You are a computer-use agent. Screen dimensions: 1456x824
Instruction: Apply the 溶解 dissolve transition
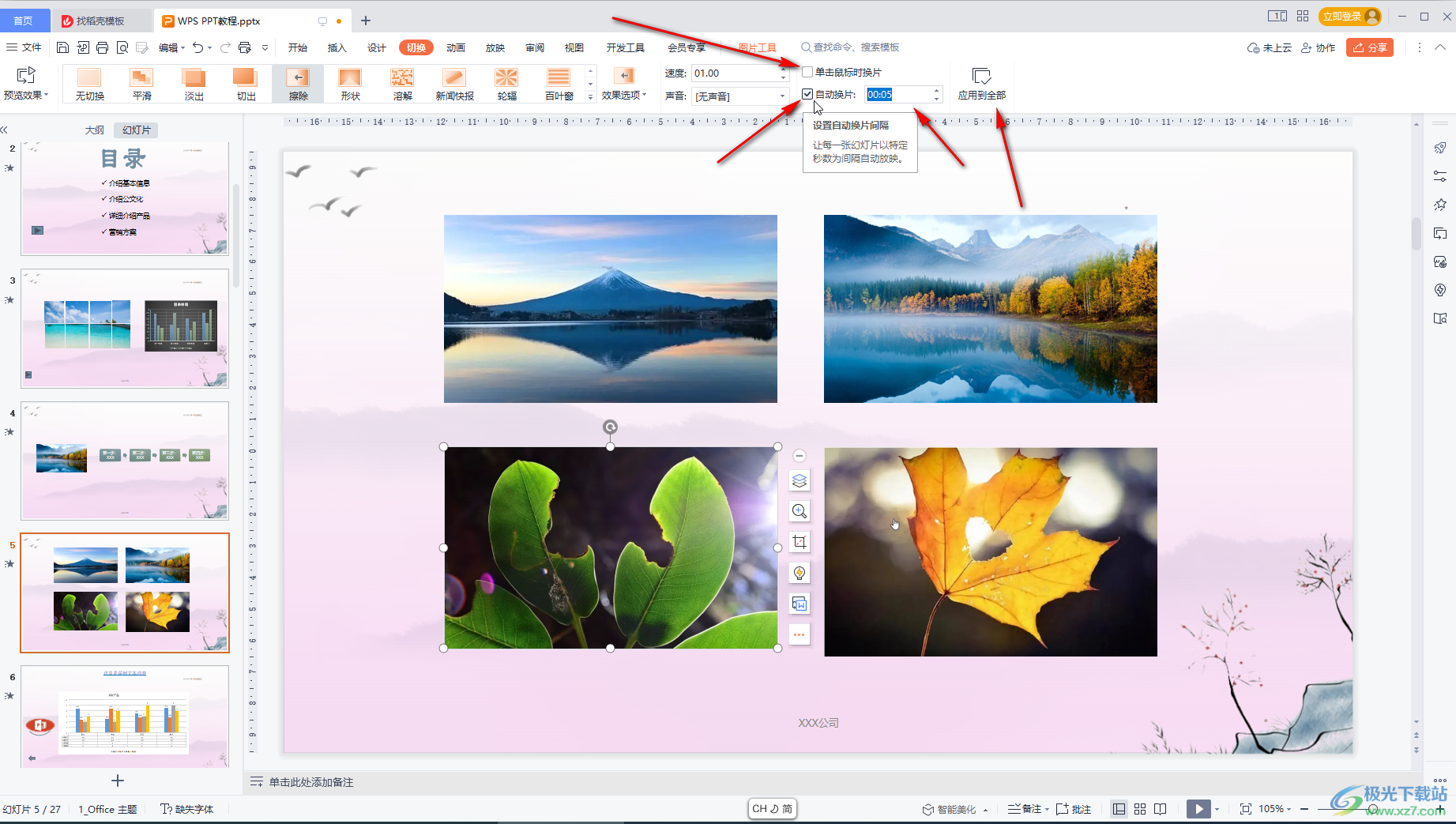[x=402, y=84]
